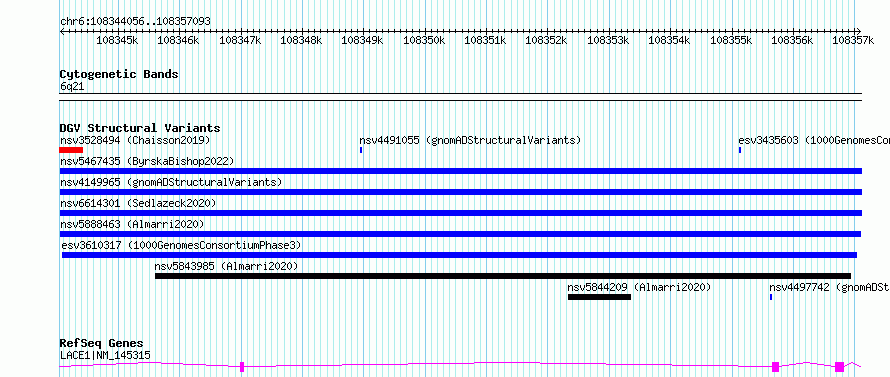Click the 108351k ruler tick label
The width and height of the screenshot is (890, 377).
pos(485,40)
